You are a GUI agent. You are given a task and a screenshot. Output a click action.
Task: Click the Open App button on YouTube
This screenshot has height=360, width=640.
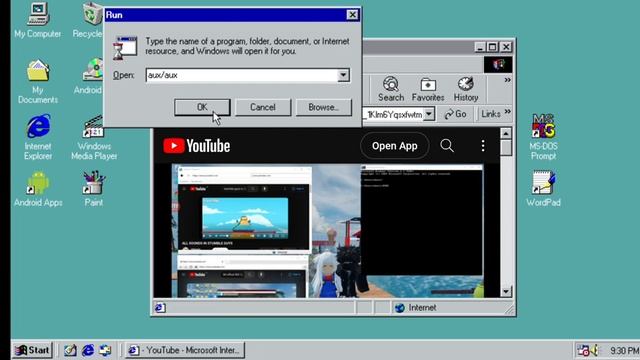coord(394,146)
